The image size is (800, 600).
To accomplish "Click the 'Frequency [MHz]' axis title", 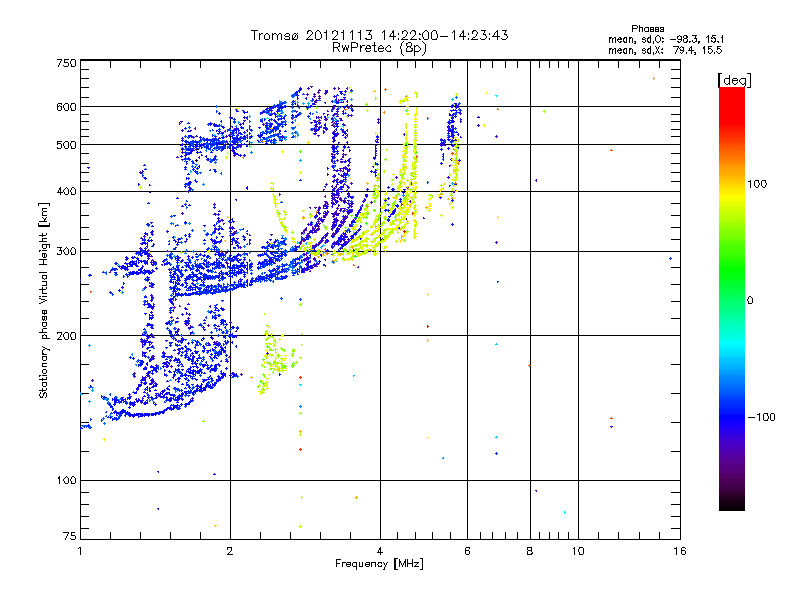I will [x=379, y=564].
